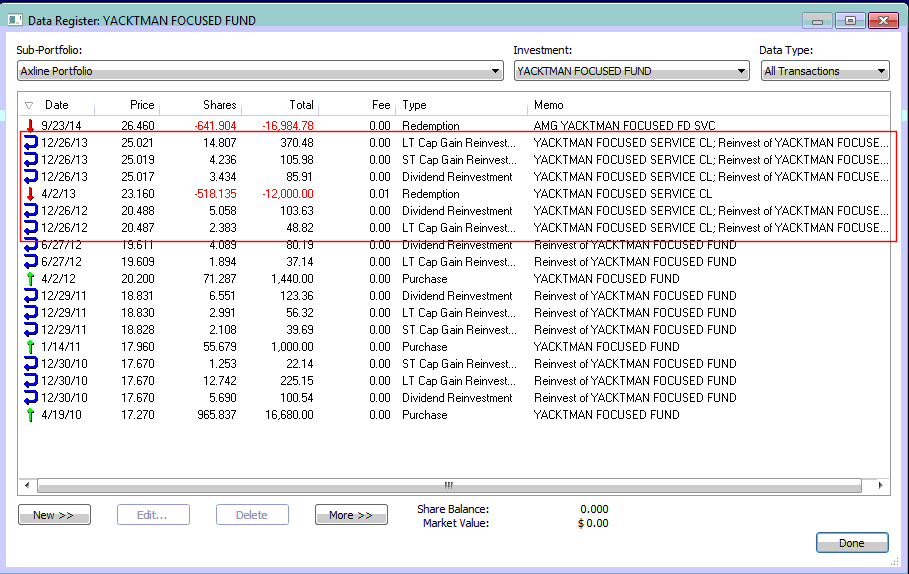Viewport: 909px width, 574px height.
Task: Click the 965.837 shares cell
Action: tap(217, 415)
